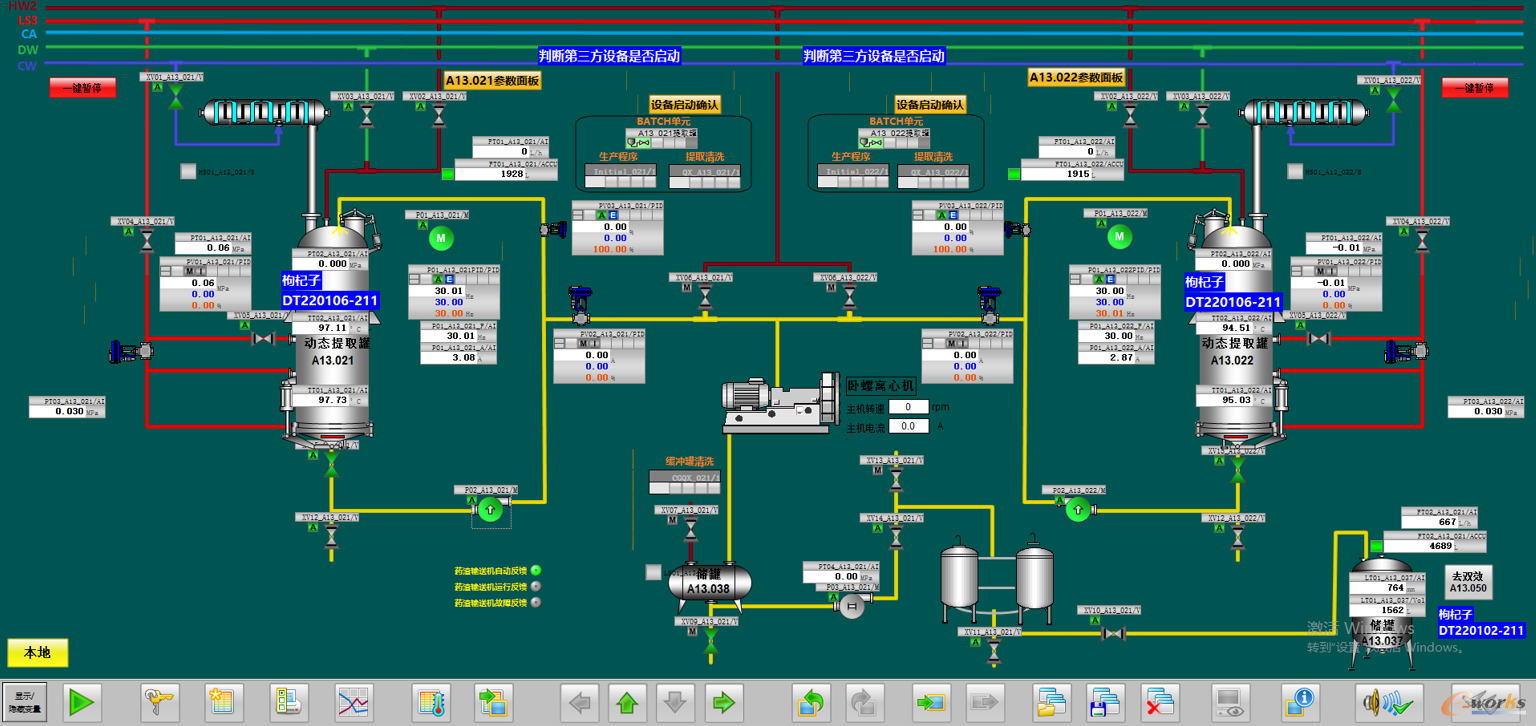Click valve XV06_A13_021 on the red pipe

point(705,297)
